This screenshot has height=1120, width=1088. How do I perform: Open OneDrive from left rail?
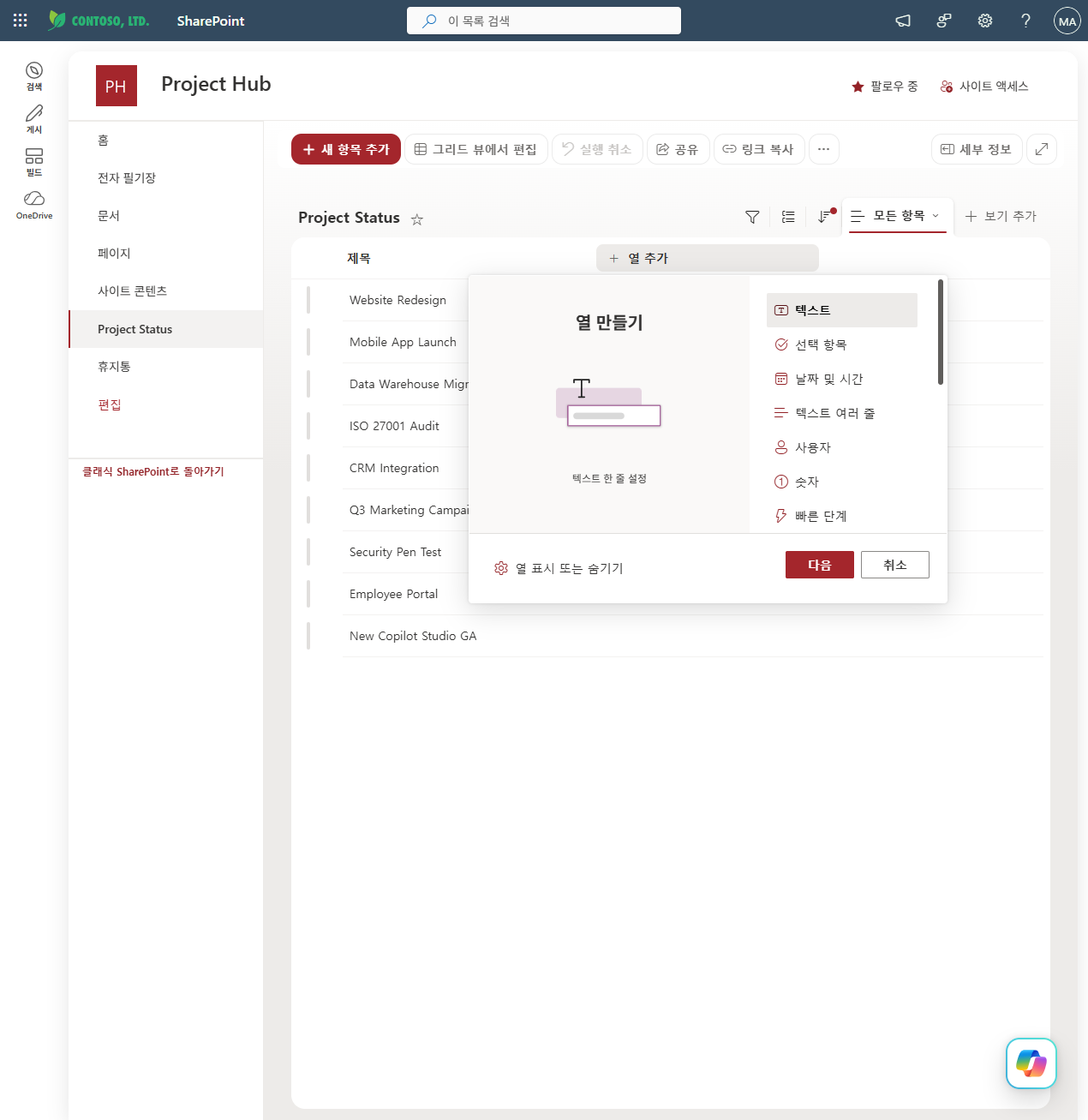coord(34,205)
